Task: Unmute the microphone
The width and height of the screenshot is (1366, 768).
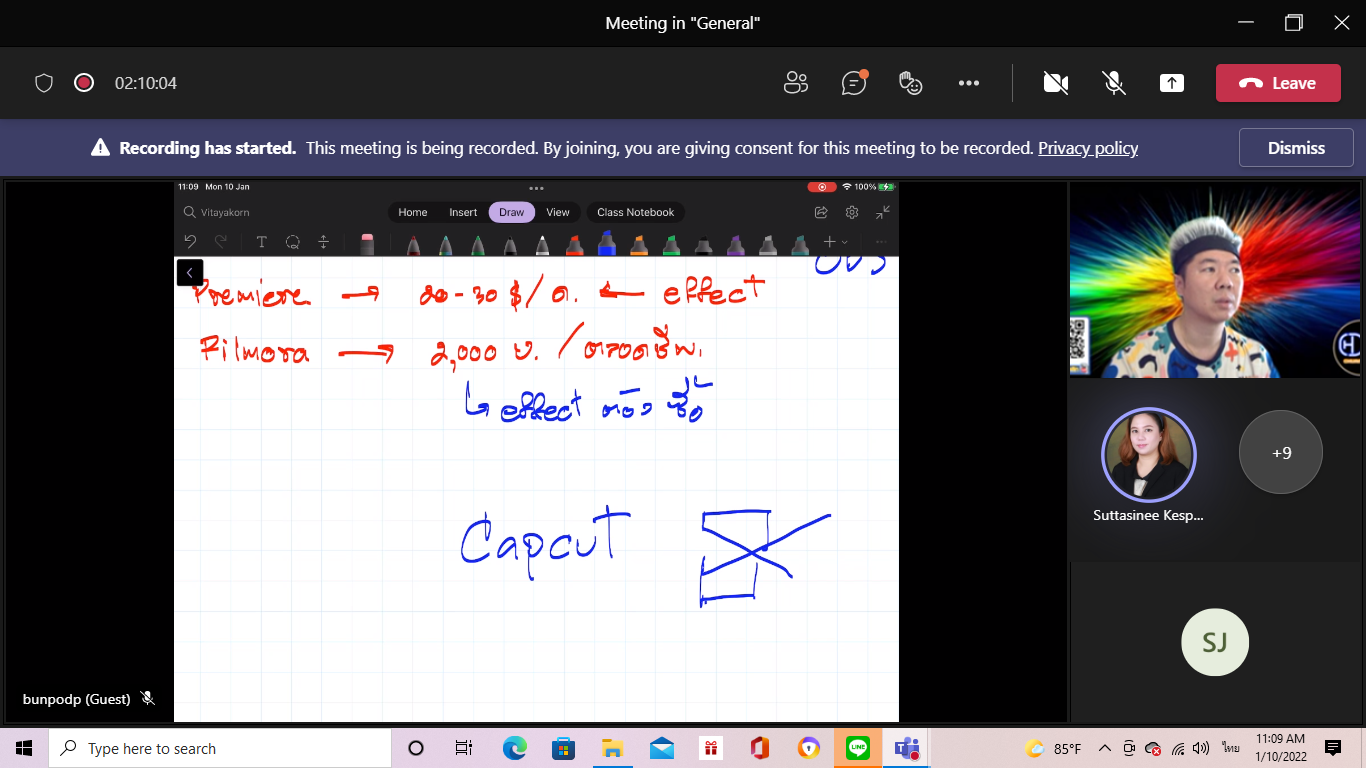Action: (x=1114, y=83)
